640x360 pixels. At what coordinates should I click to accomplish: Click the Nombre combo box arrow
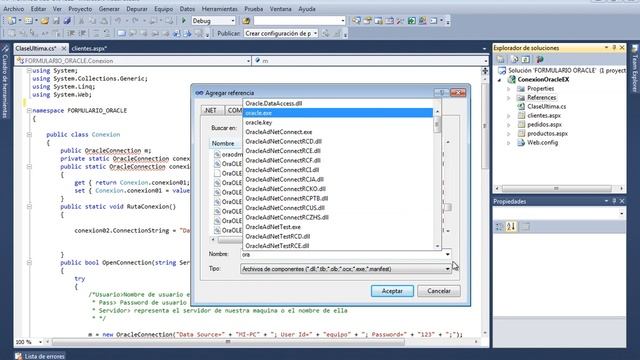[447, 254]
